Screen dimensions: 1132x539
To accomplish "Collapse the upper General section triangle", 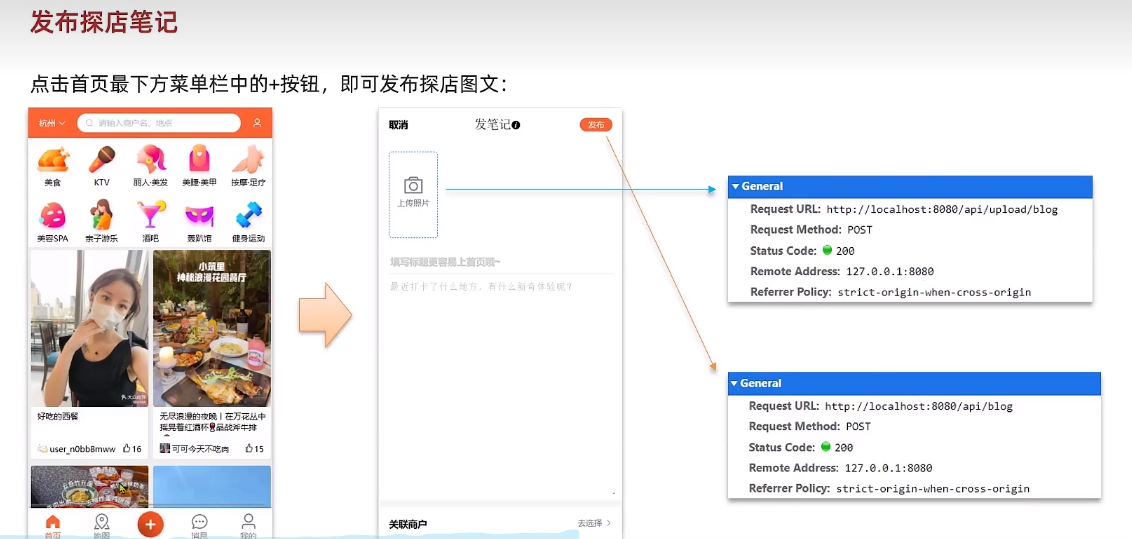I will click(735, 186).
